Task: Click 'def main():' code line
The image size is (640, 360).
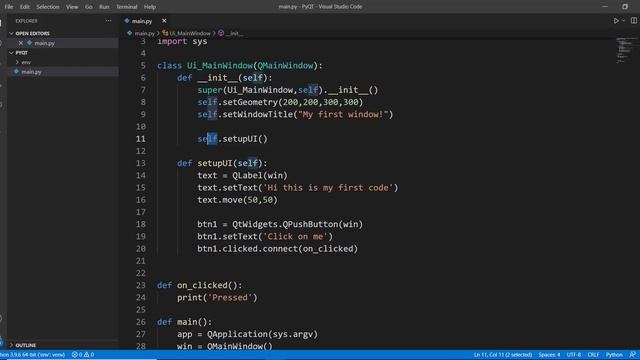Action: [184, 322]
